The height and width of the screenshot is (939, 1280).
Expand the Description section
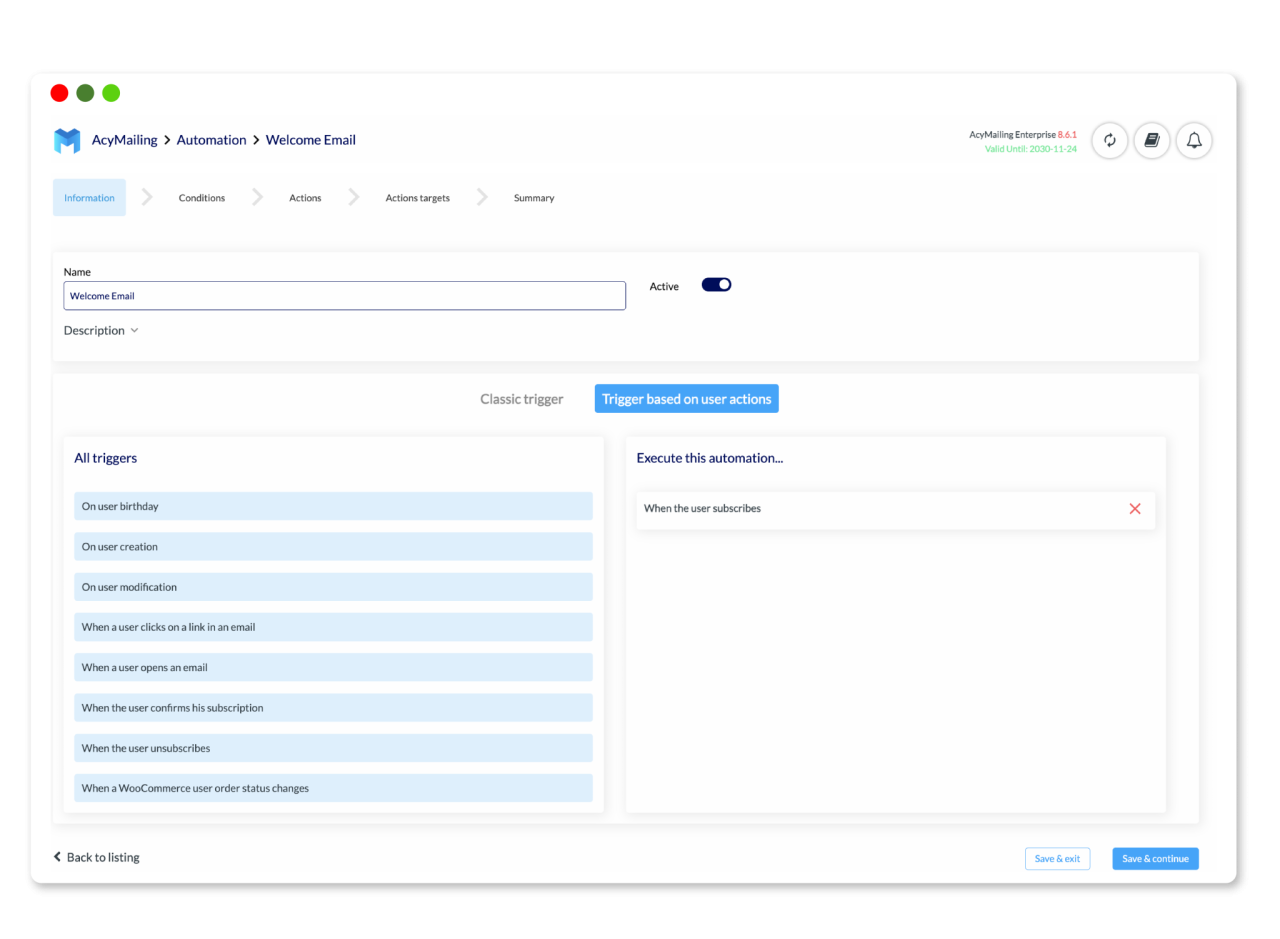[x=101, y=331]
